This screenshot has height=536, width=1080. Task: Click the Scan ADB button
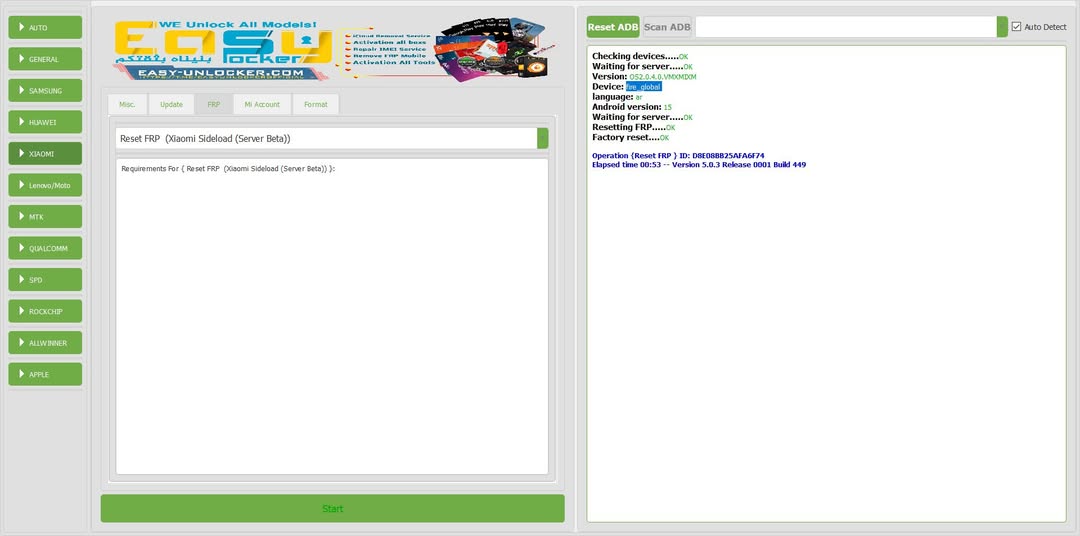(667, 27)
